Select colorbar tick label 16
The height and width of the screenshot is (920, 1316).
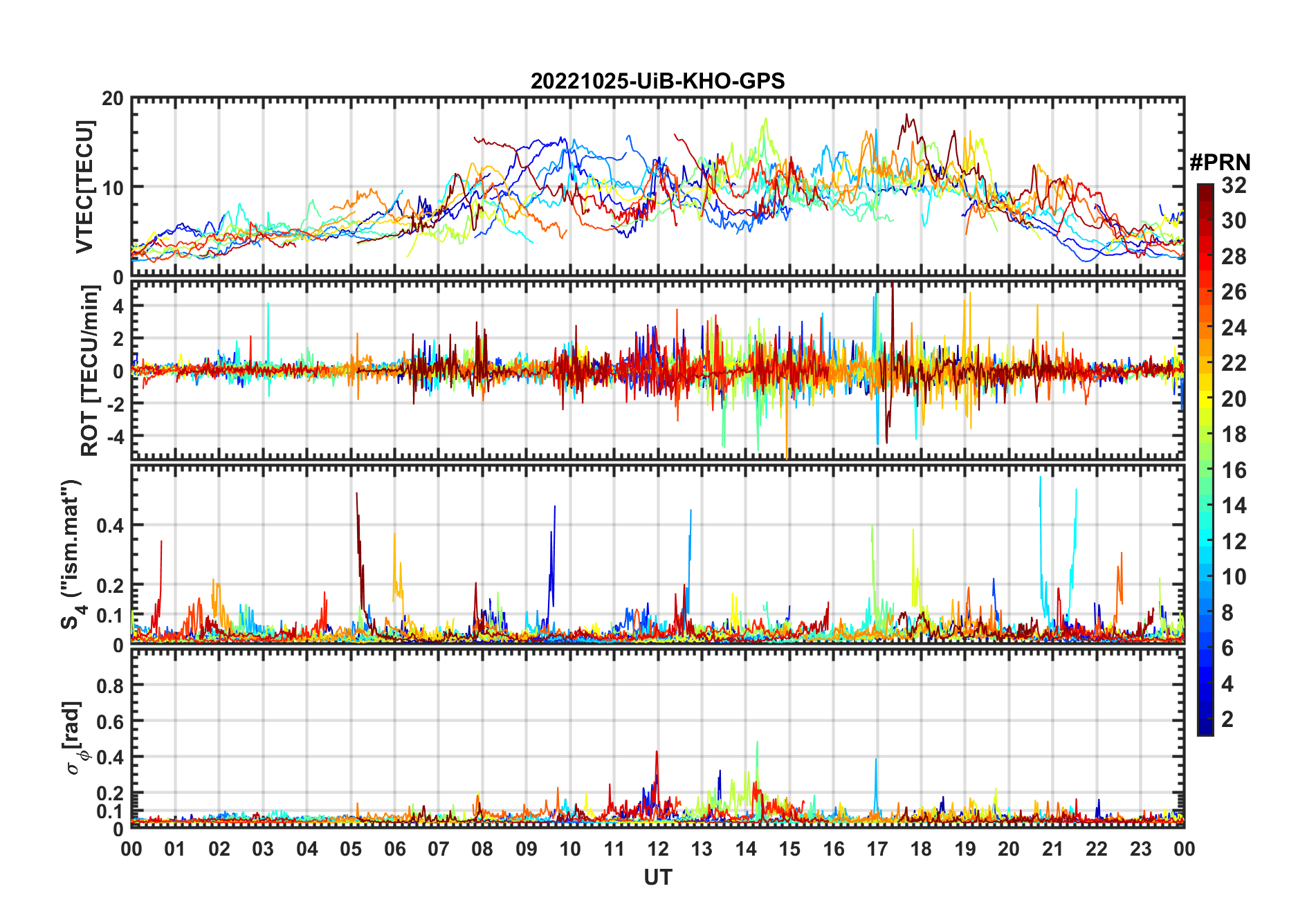coord(1234,470)
